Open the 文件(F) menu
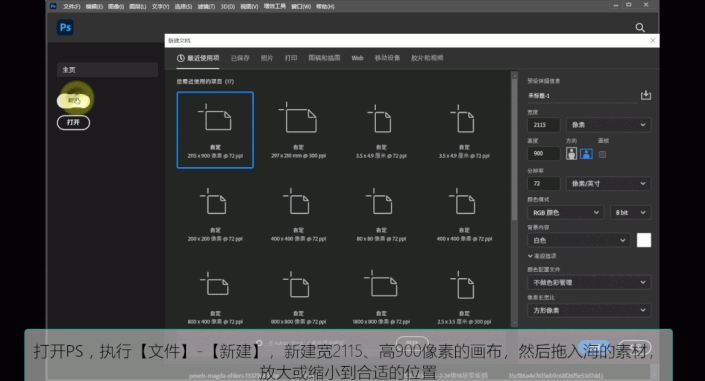This screenshot has width=705, height=381. (71, 7)
